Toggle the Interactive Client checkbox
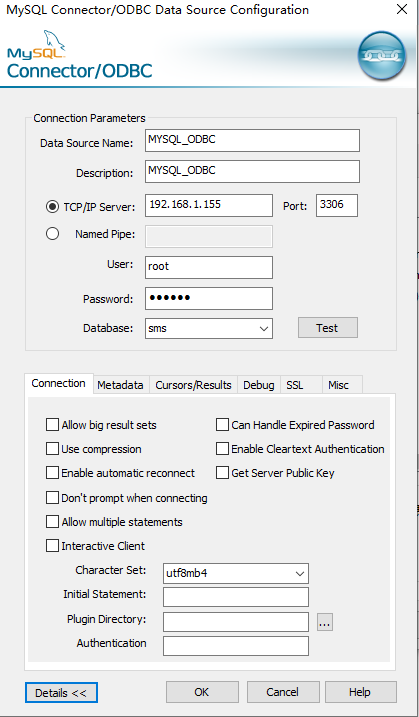This screenshot has width=419, height=717. pyautogui.click(x=52, y=546)
